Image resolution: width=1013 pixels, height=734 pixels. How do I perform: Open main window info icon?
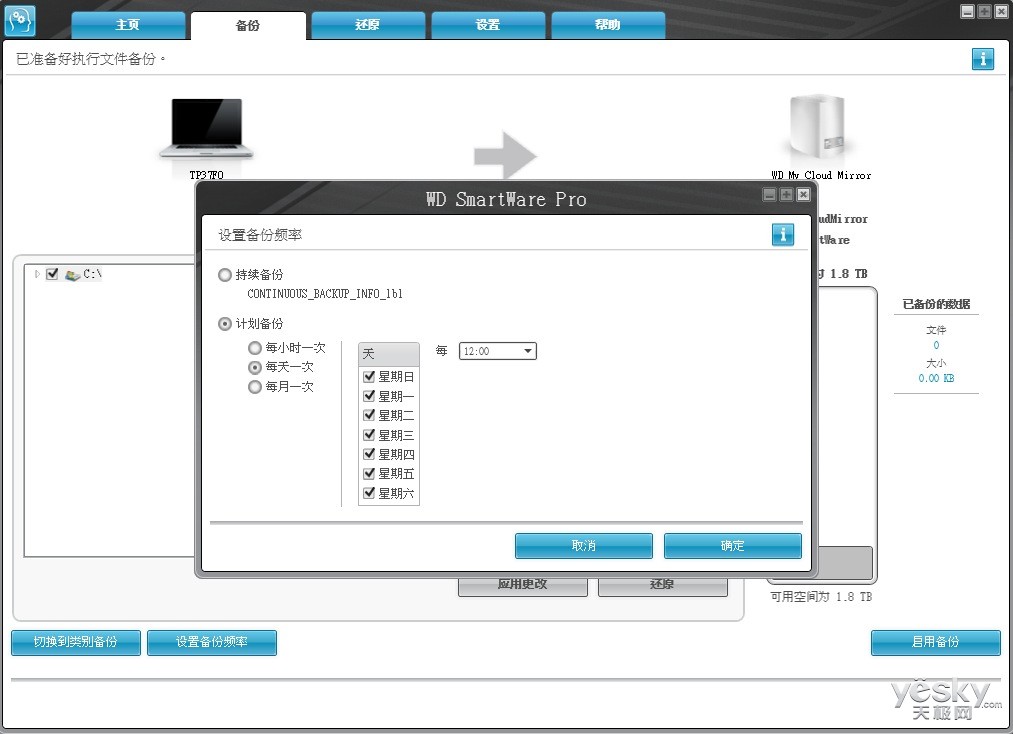point(983,59)
